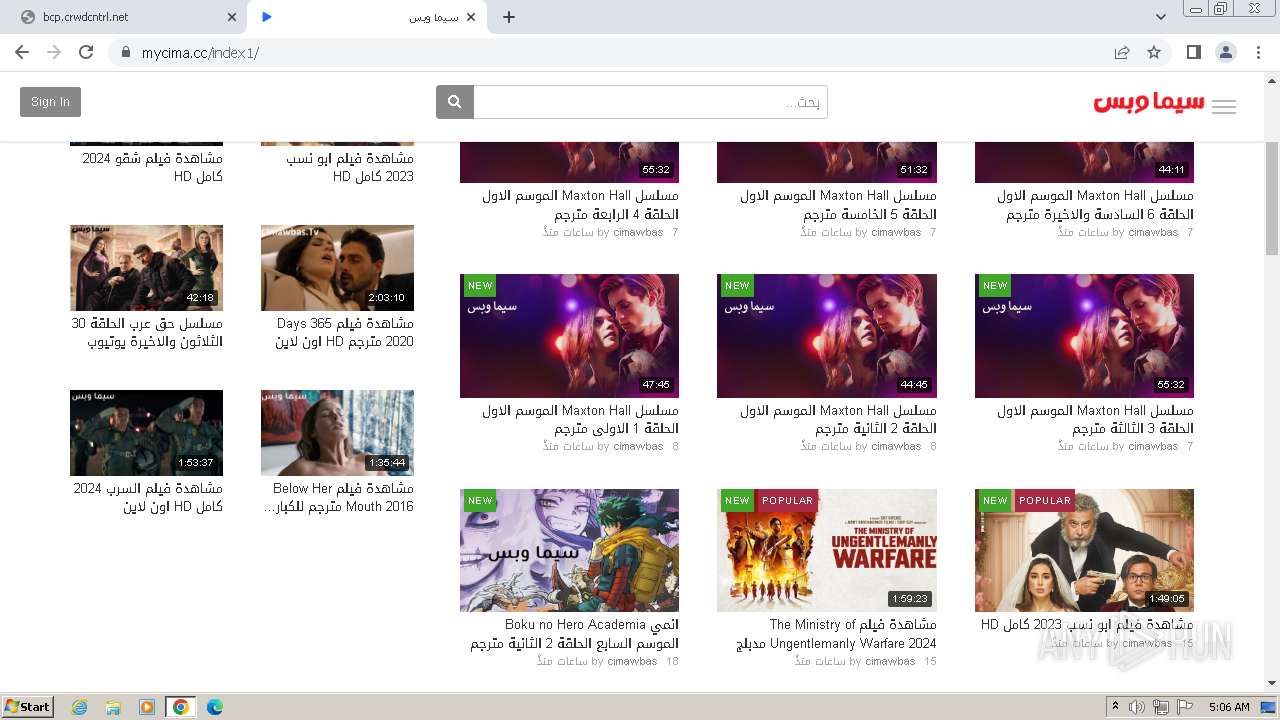Bookmark this page with the star icon
The width and height of the screenshot is (1280, 720).
point(1154,52)
